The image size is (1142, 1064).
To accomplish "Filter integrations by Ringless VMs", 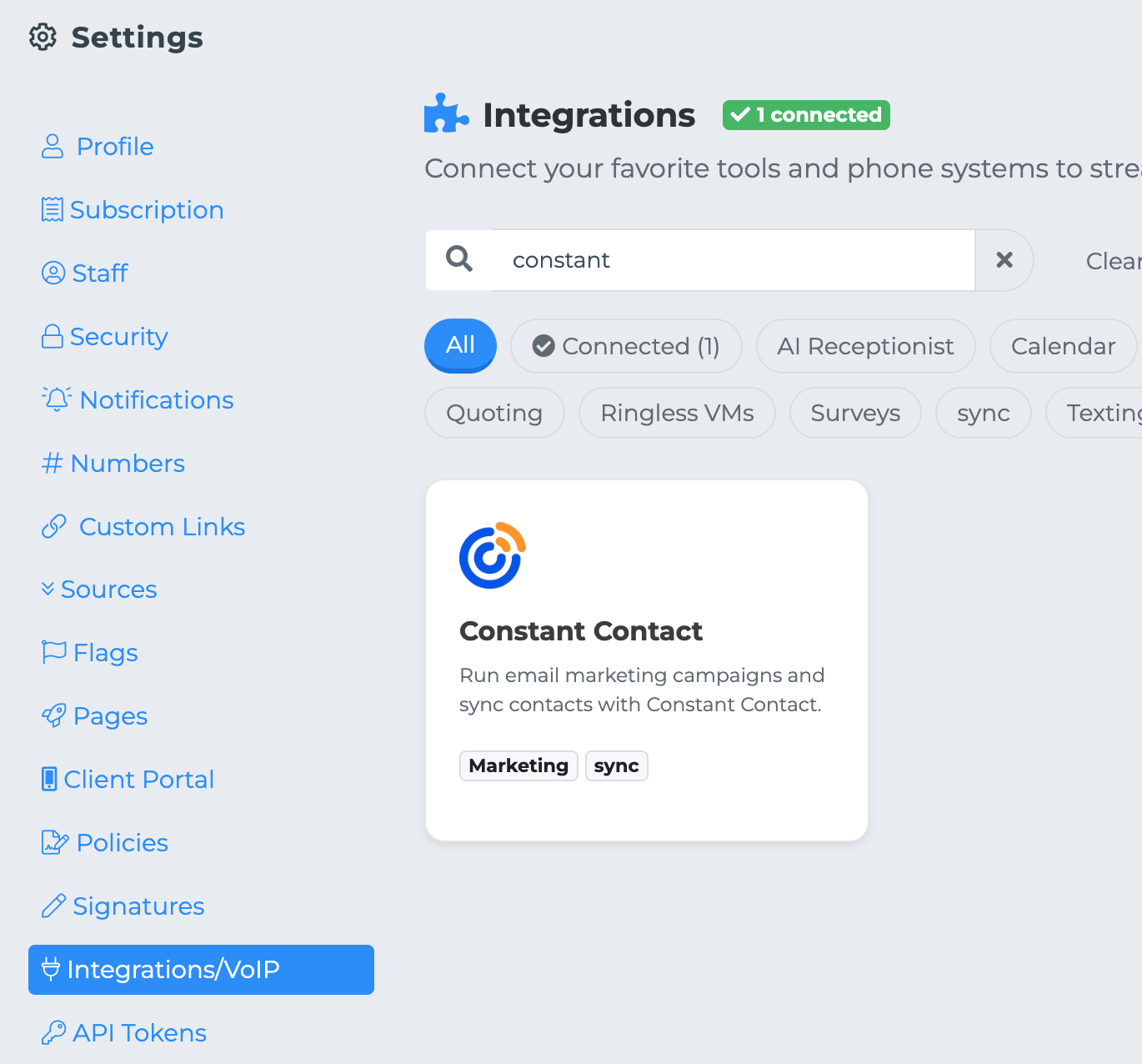I will pyautogui.click(x=677, y=413).
